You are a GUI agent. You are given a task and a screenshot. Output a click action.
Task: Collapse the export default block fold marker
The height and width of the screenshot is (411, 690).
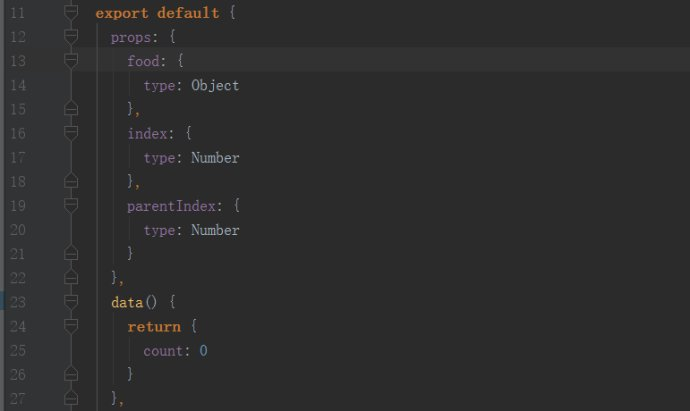click(x=70, y=13)
